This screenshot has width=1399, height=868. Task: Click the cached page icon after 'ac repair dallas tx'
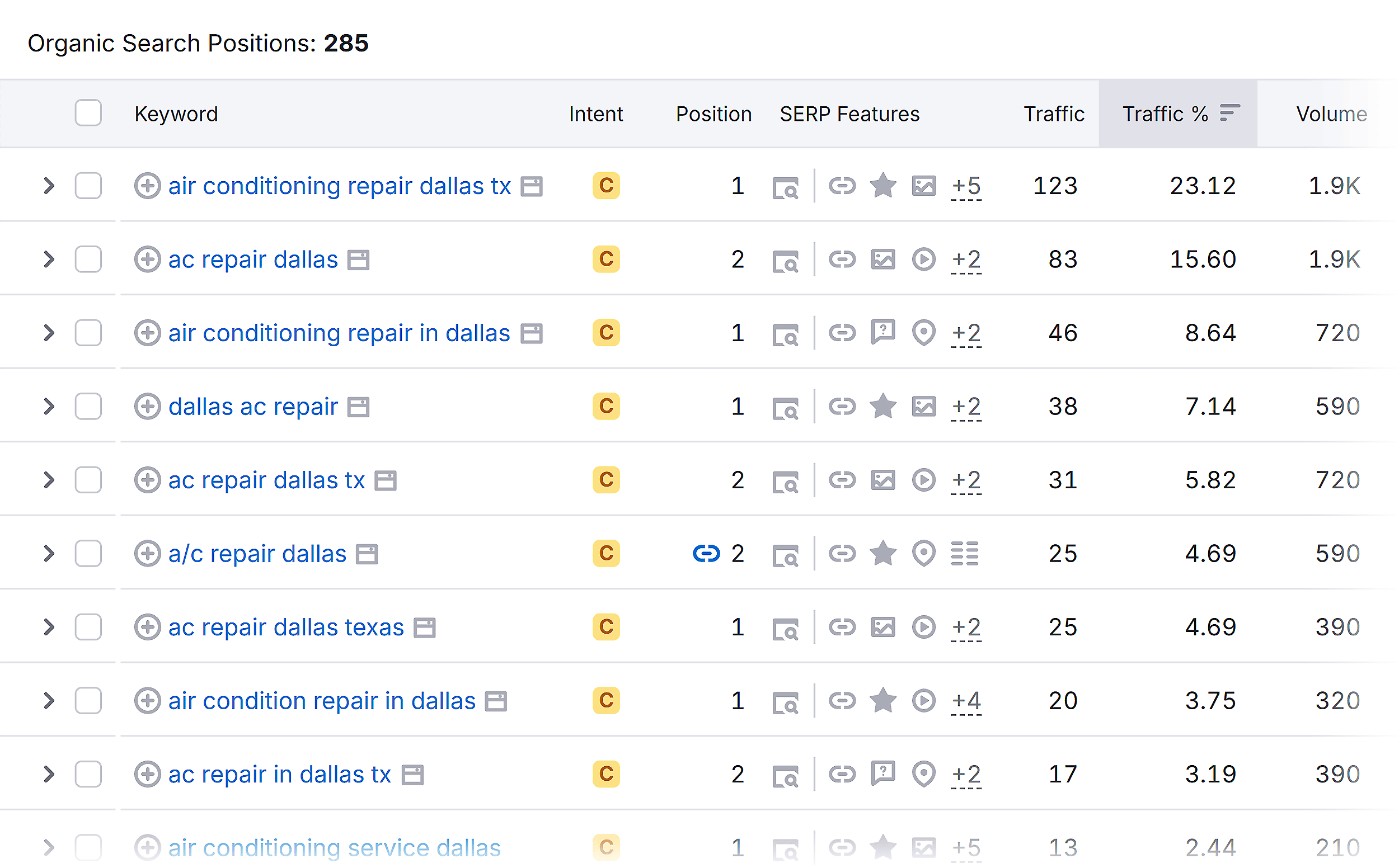click(x=386, y=480)
